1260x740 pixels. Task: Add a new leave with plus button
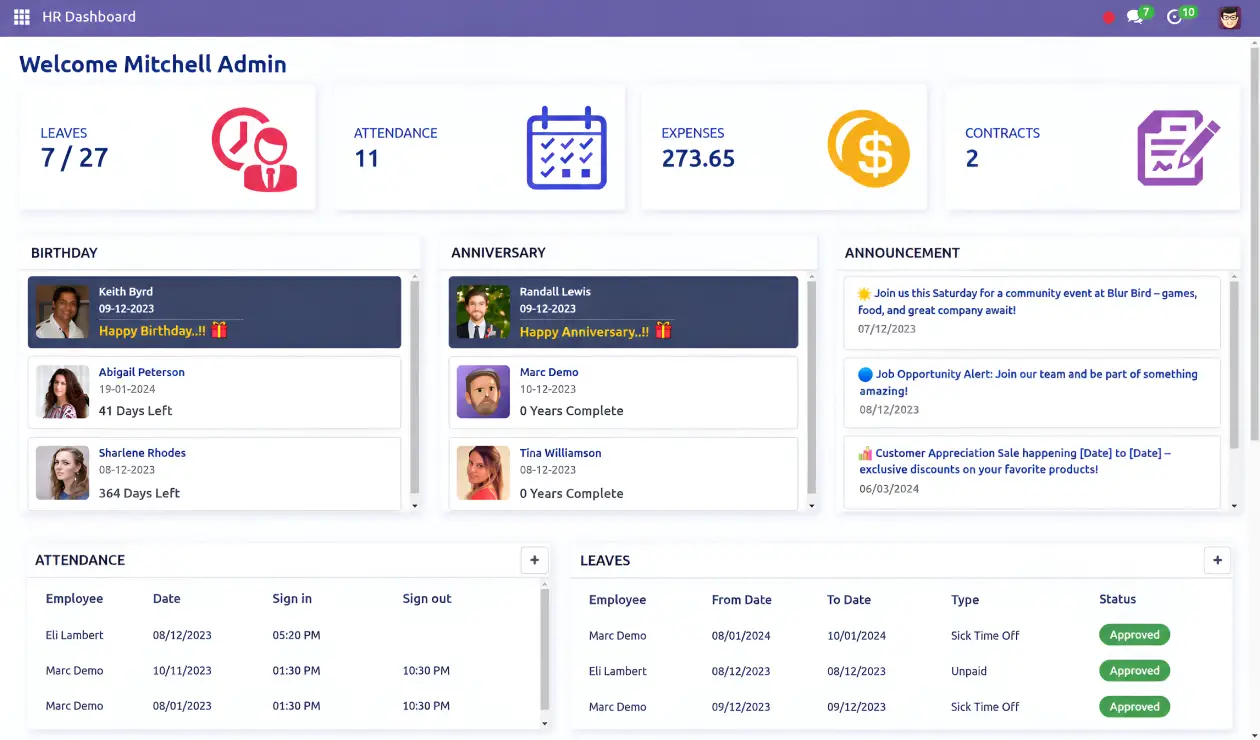point(1217,560)
